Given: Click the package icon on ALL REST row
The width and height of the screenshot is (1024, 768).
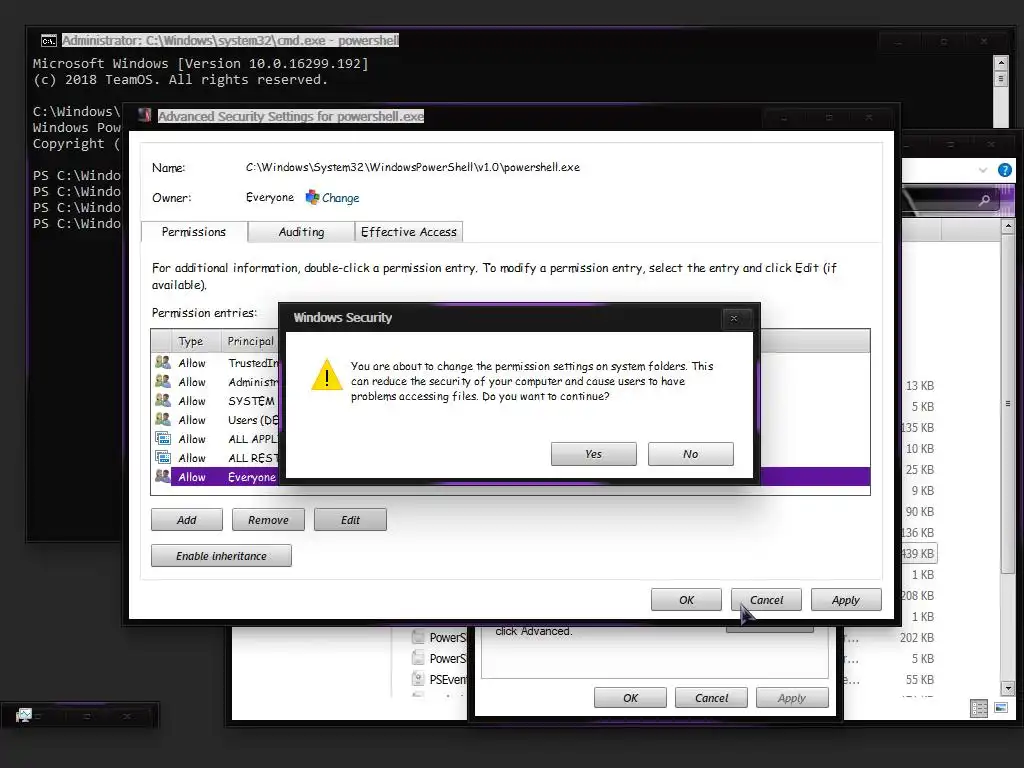Looking at the screenshot, I should 163,457.
